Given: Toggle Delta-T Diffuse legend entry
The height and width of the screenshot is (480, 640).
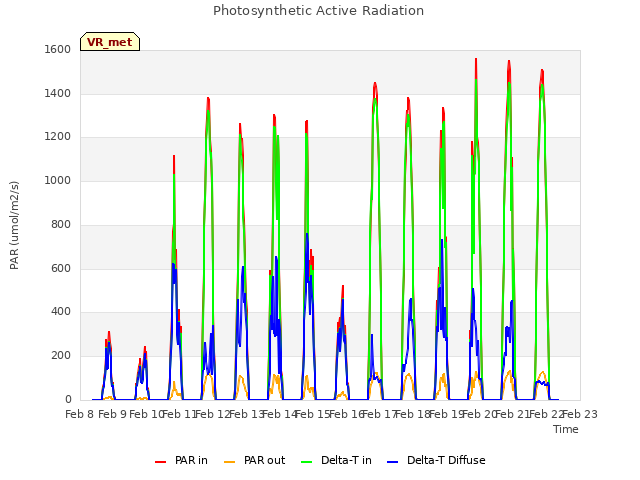Looking at the screenshot, I should pos(436,460).
